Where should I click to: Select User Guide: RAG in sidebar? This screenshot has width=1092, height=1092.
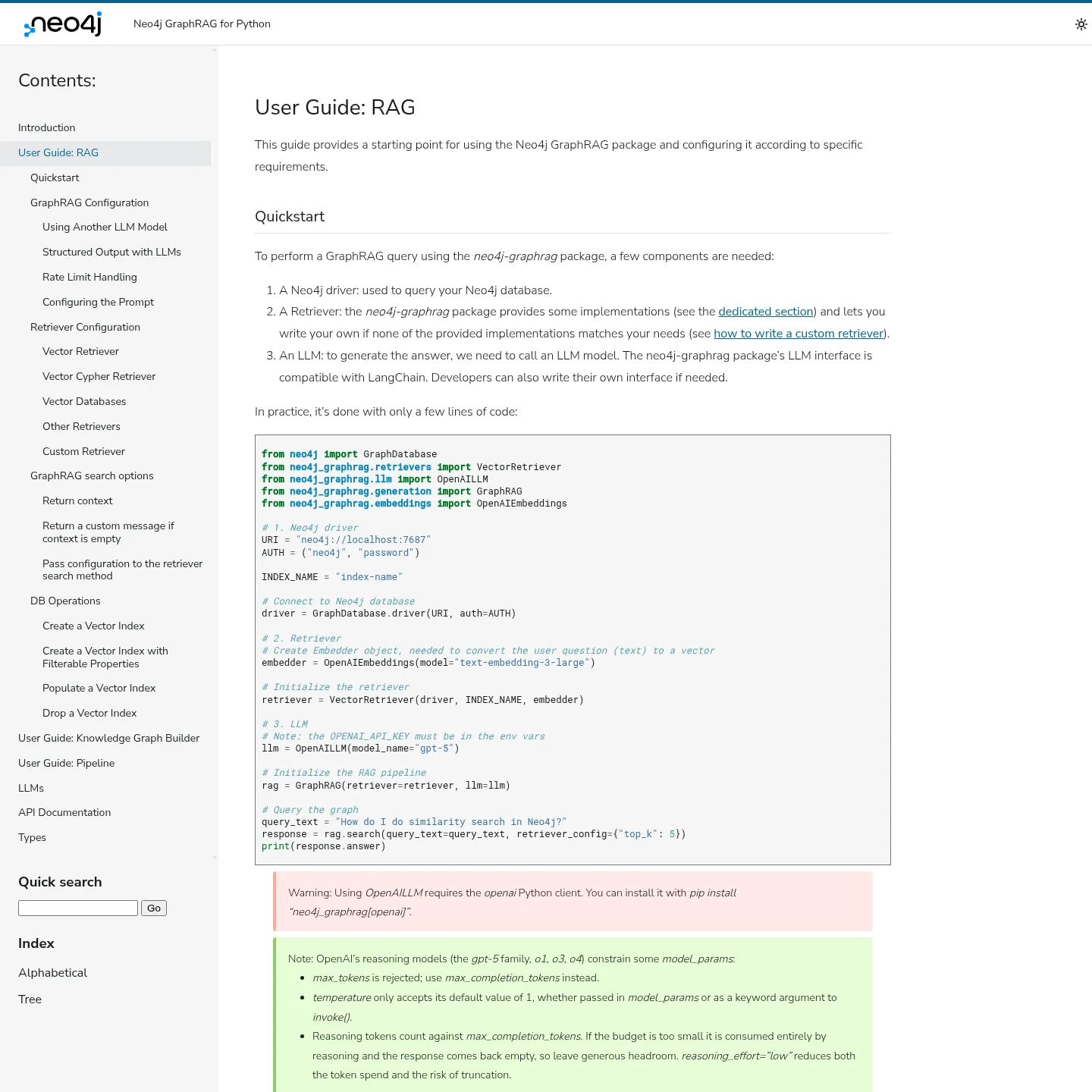(x=58, y=152)
